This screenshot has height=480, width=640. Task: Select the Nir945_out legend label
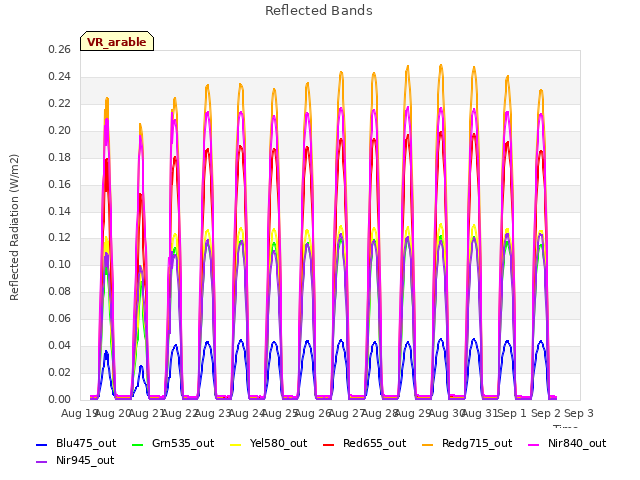point(85,461)
